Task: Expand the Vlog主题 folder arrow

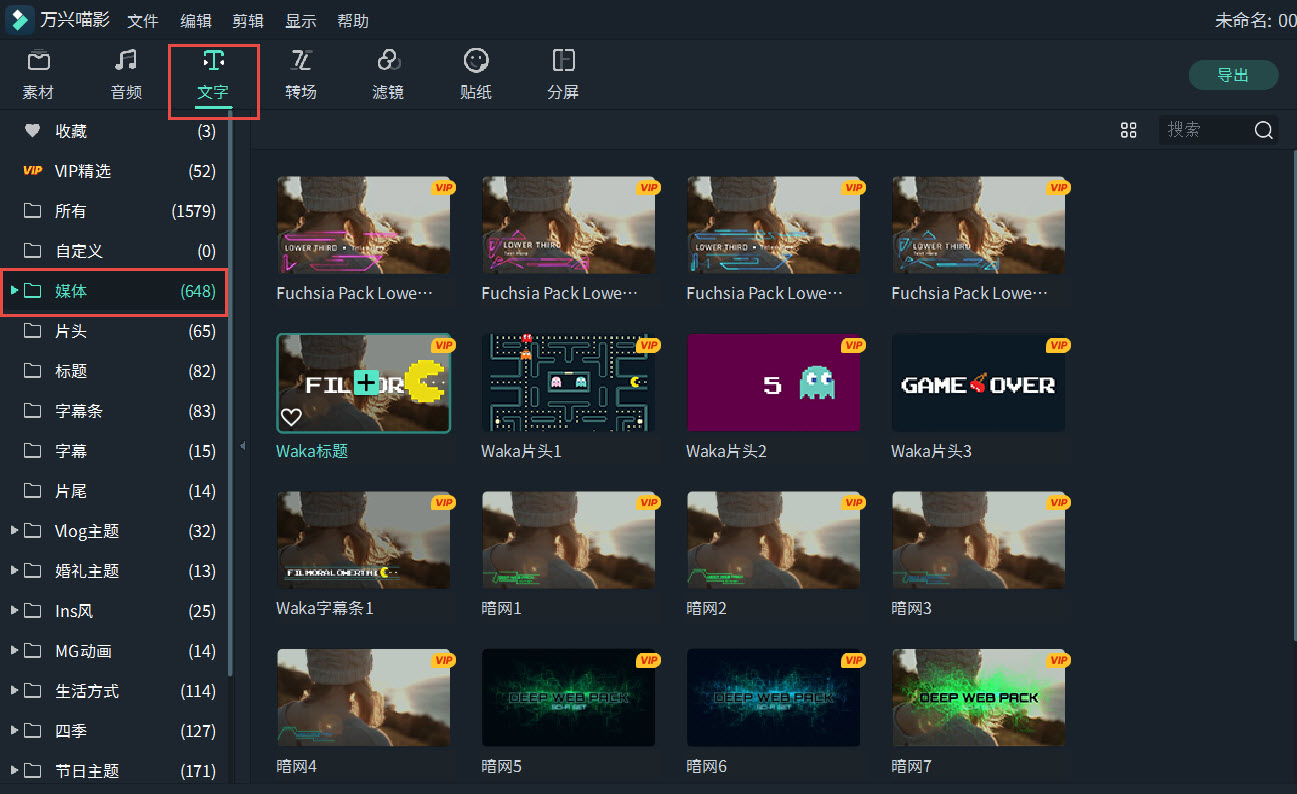Action: [14, 530]
